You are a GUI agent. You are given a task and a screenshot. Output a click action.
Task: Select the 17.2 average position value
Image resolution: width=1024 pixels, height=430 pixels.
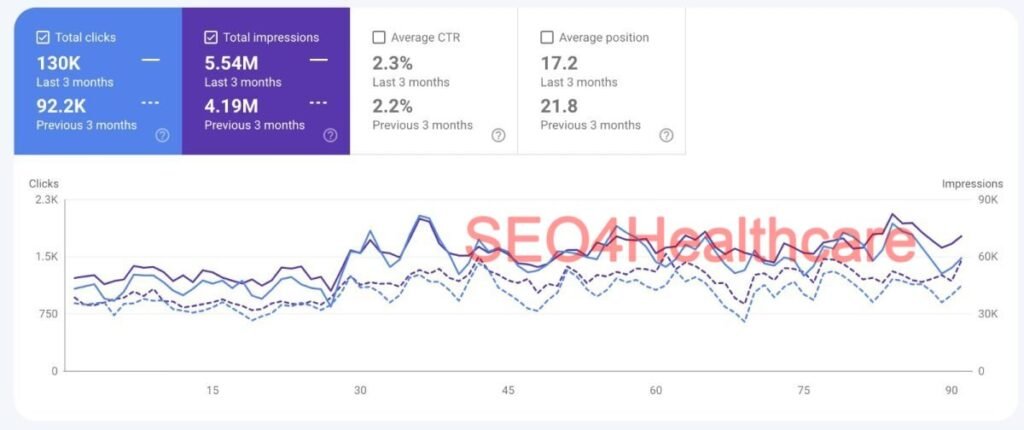(558, 62)
